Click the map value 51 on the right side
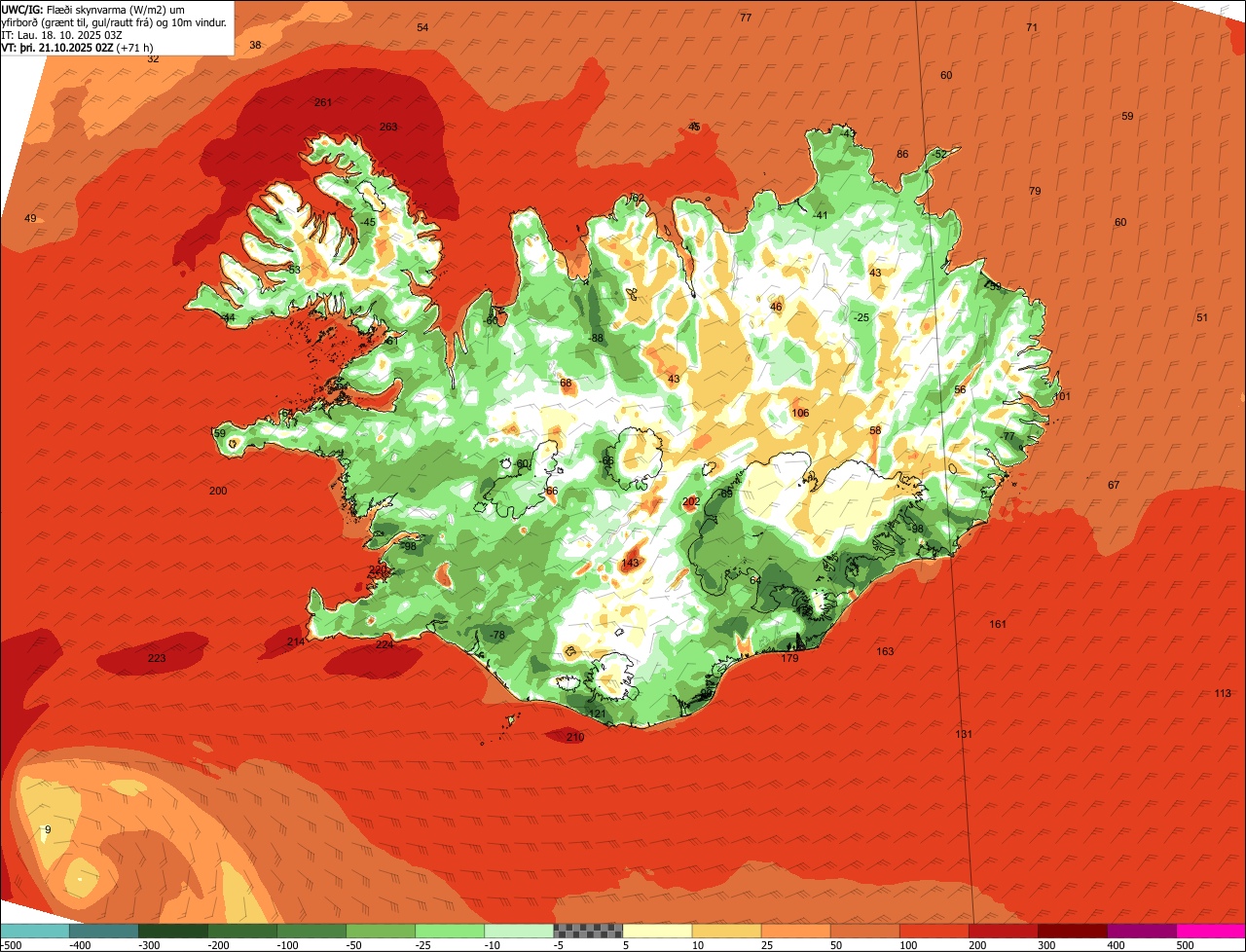Screen dimensions: 1246x952 pyautogui.click(x=1202, y=318)
